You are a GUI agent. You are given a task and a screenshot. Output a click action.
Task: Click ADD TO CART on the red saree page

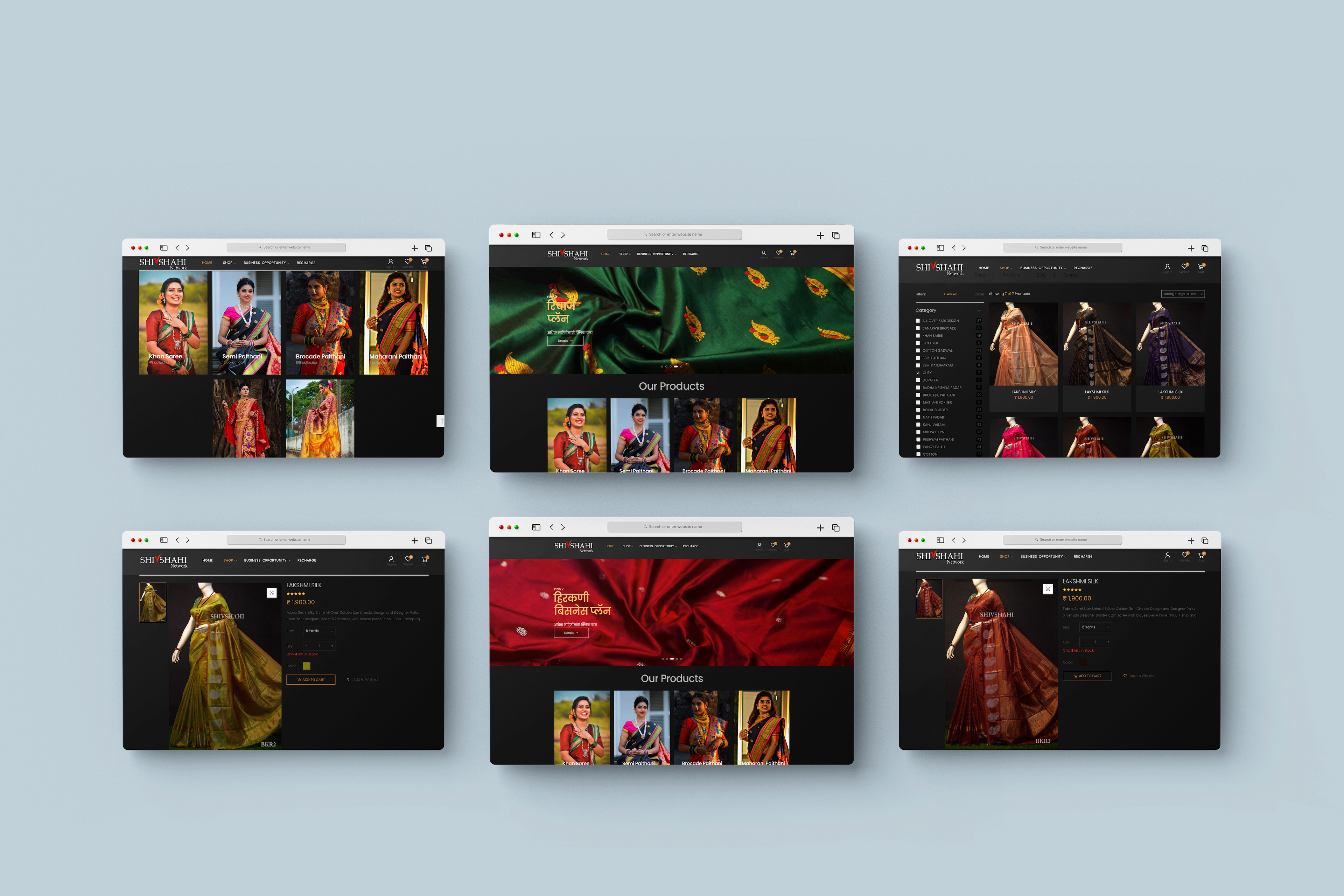1087,676
